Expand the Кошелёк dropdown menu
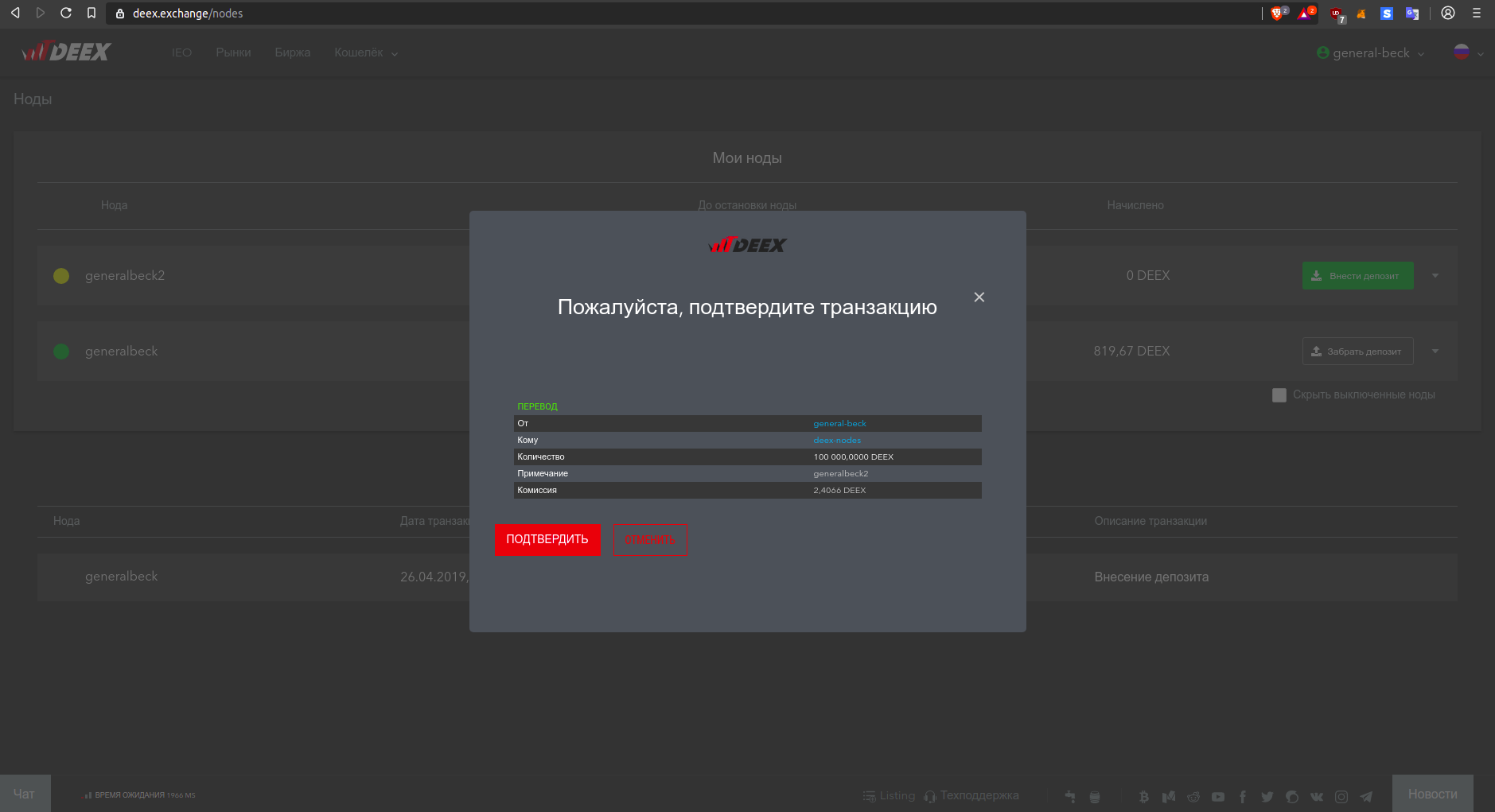Viewport: 1495px width, 812px height. coord(366,52)
